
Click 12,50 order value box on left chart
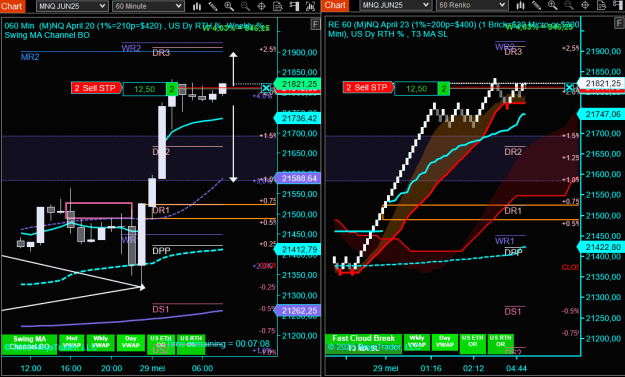(145, 89)
